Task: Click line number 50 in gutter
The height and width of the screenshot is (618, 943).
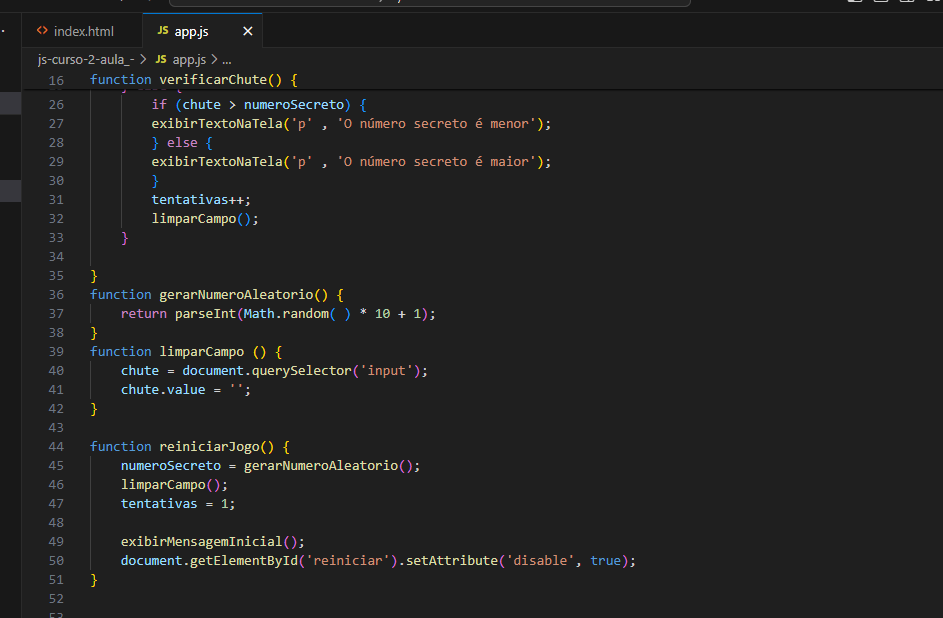Action: point(56,561)
